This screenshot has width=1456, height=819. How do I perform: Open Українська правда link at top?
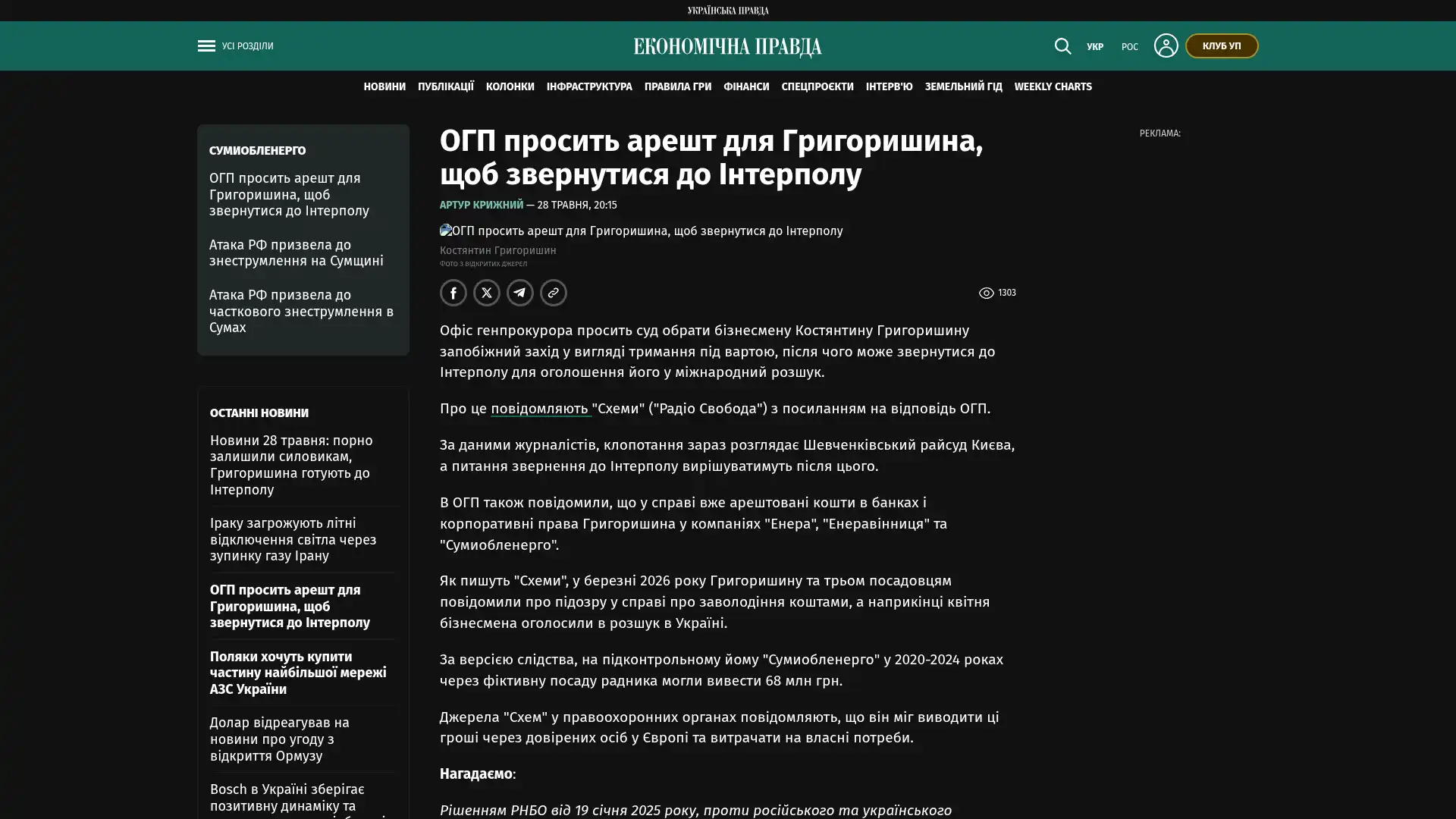click(728, 11)
